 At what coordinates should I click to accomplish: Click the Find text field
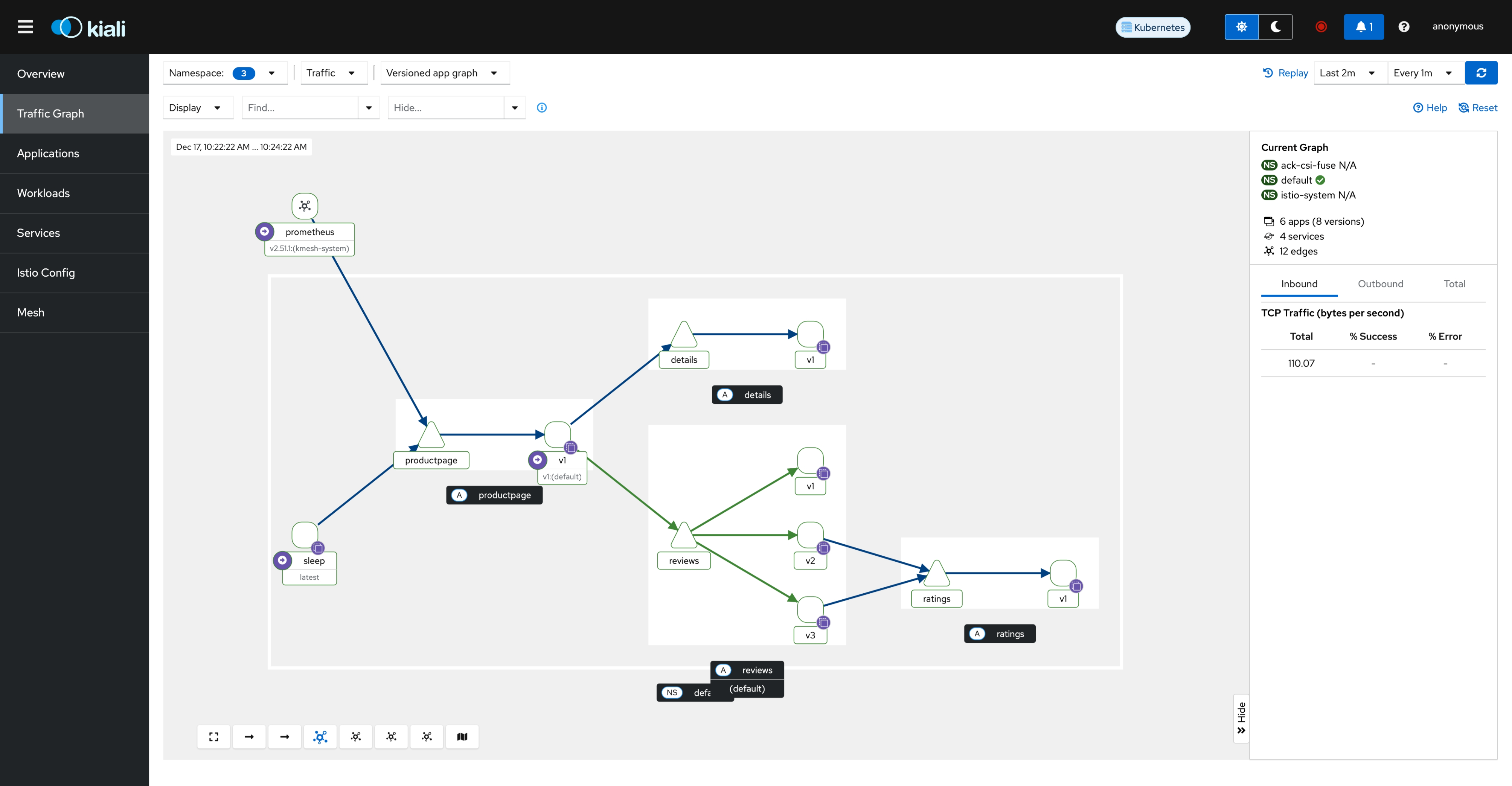[300, 107]
